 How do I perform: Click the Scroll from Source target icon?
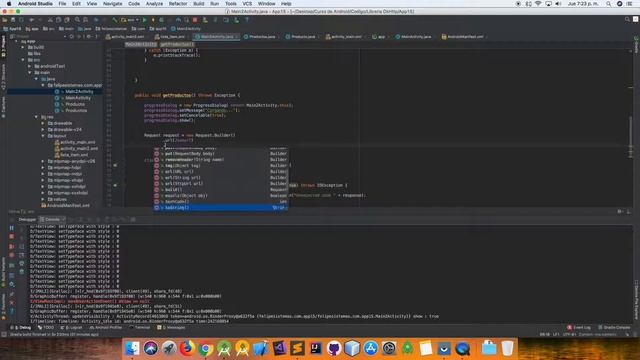(x=71, y=37)
